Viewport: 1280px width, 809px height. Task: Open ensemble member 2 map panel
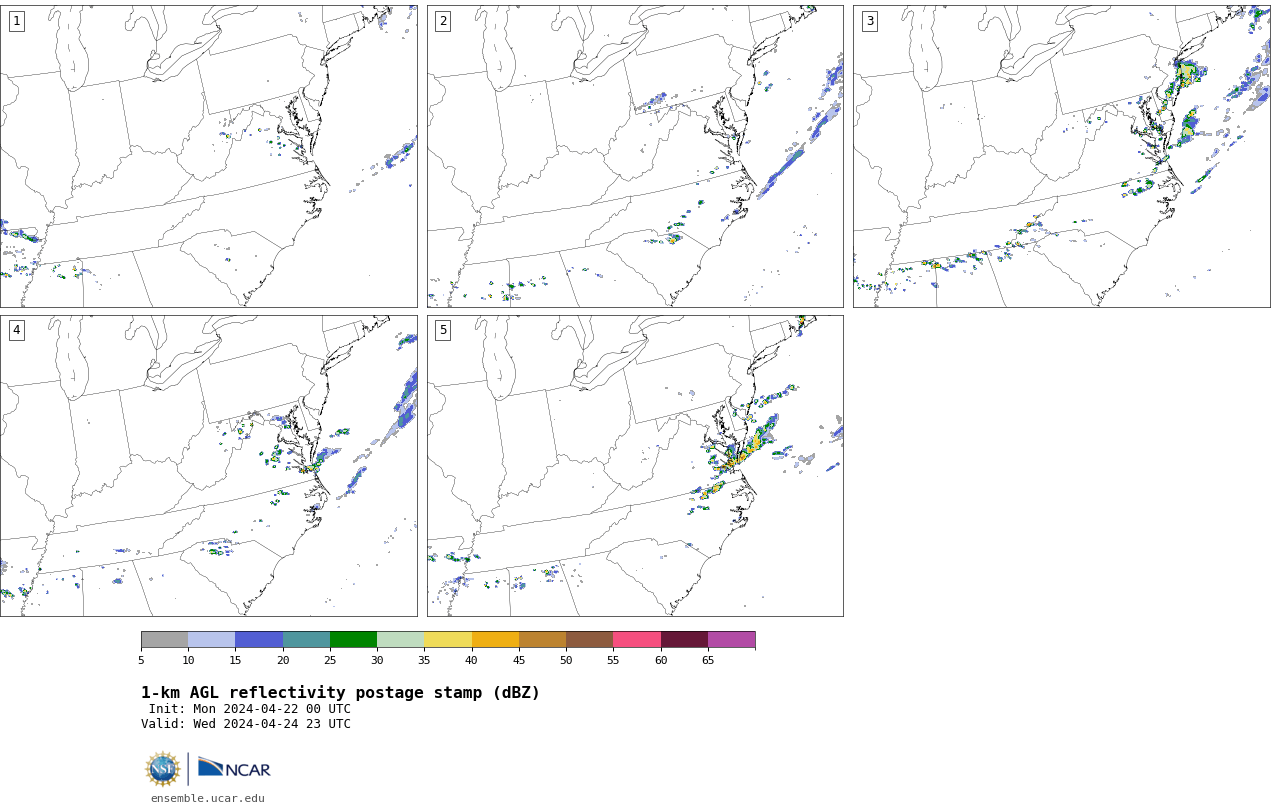[635, 156]
